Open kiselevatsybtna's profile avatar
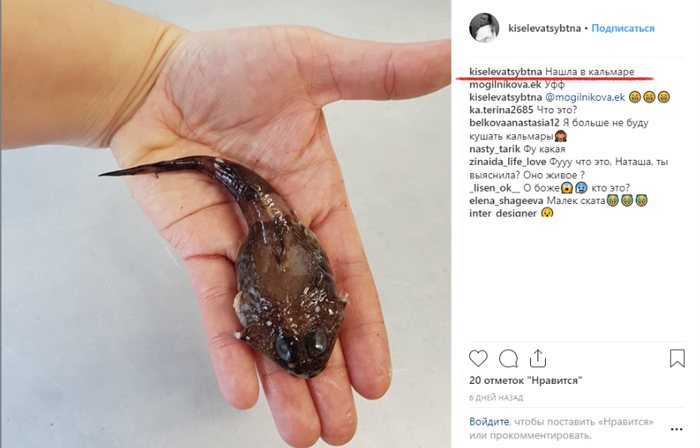Screen dimensions: 700x448 click(x=485, y=29)
